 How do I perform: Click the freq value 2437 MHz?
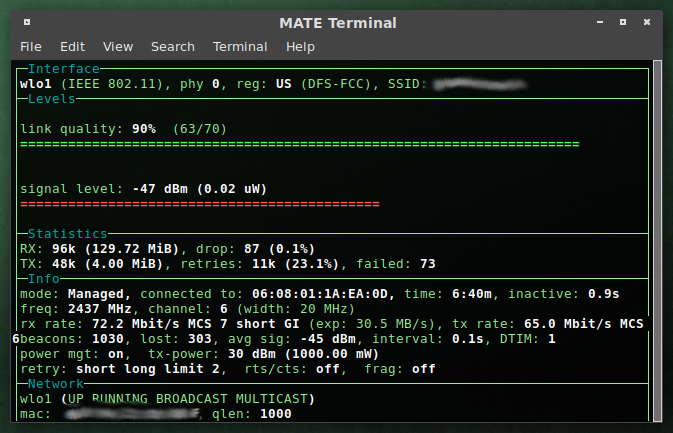click(x=100, y=309)
